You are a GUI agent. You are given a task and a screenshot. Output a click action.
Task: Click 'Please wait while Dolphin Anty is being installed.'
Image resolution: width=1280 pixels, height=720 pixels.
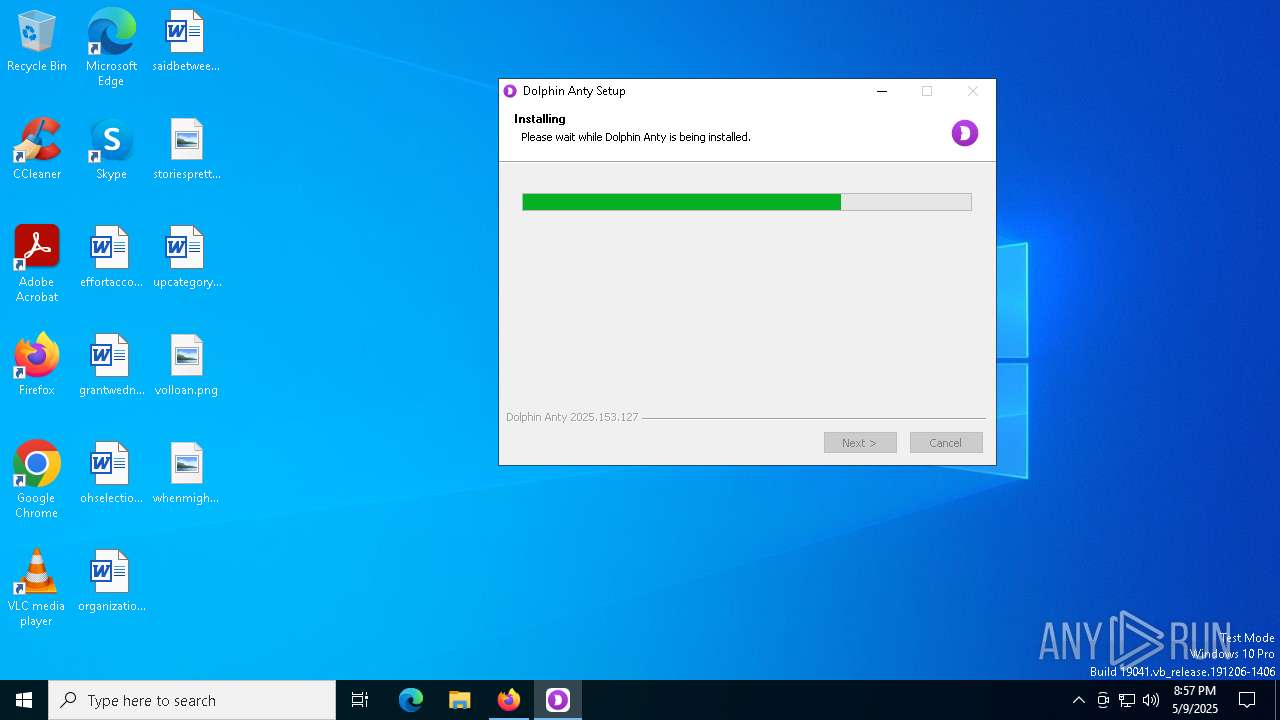coord(636,137)
